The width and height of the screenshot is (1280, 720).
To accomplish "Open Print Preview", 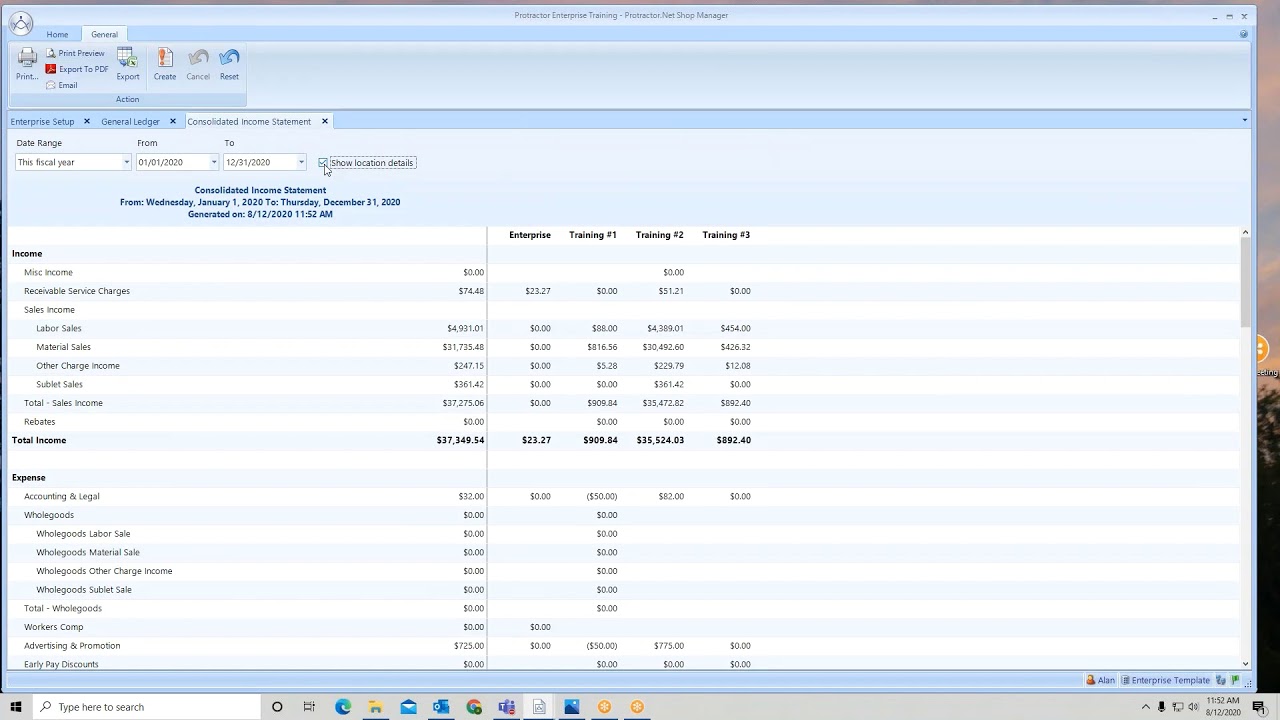I will [x=75, y=53].
